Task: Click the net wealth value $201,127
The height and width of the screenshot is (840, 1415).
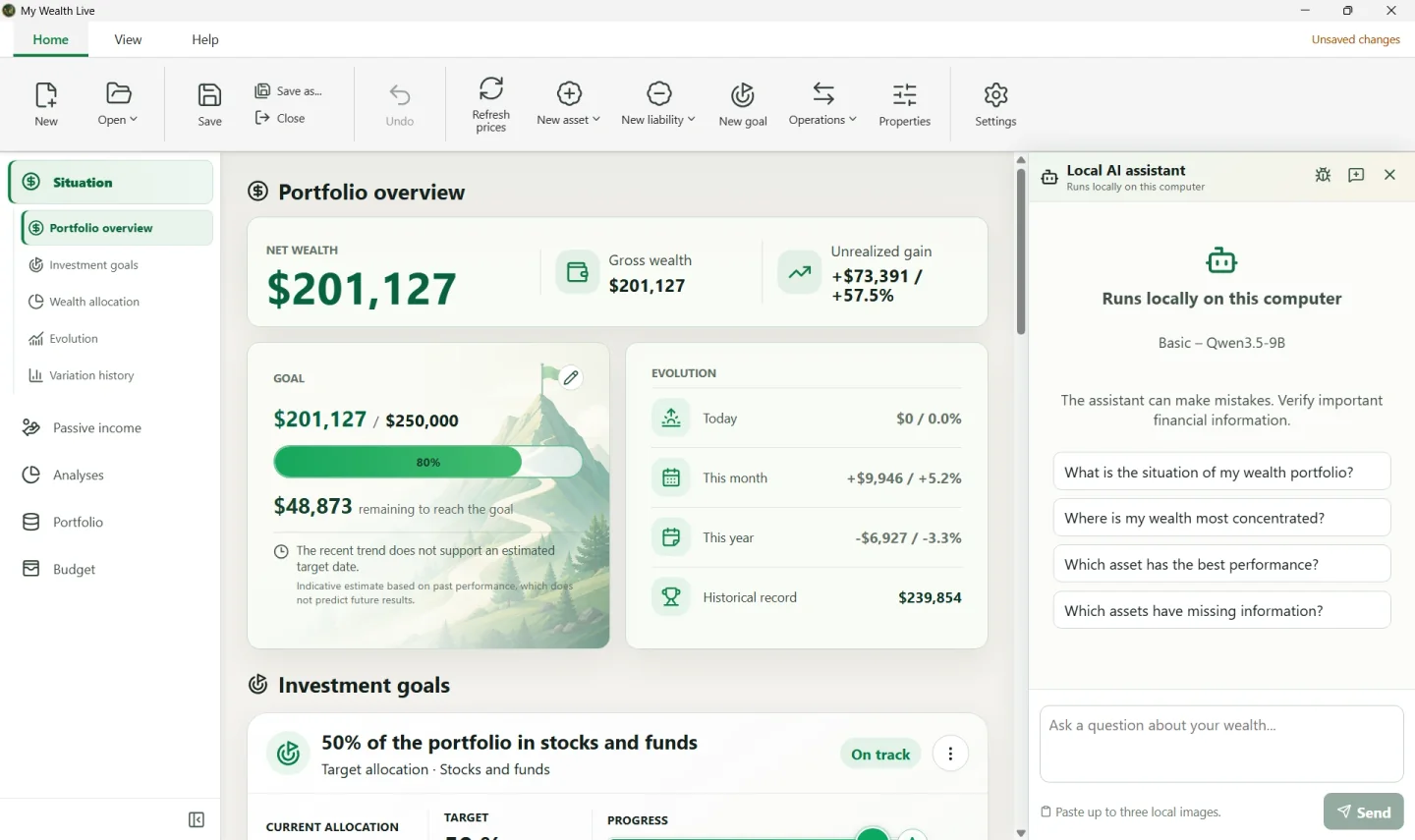Action: point(362,289)
